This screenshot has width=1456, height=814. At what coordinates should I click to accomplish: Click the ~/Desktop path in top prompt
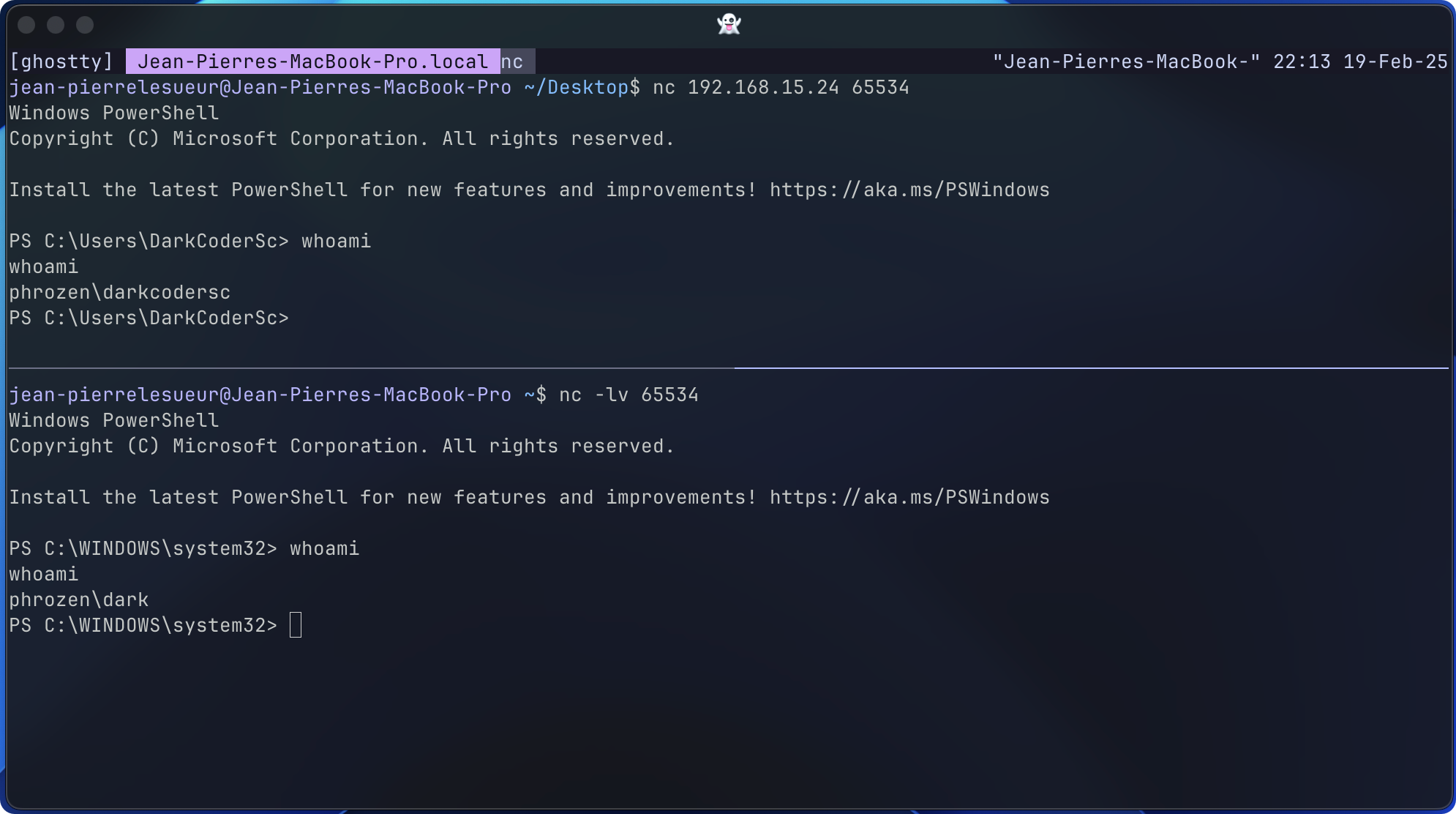576,87
